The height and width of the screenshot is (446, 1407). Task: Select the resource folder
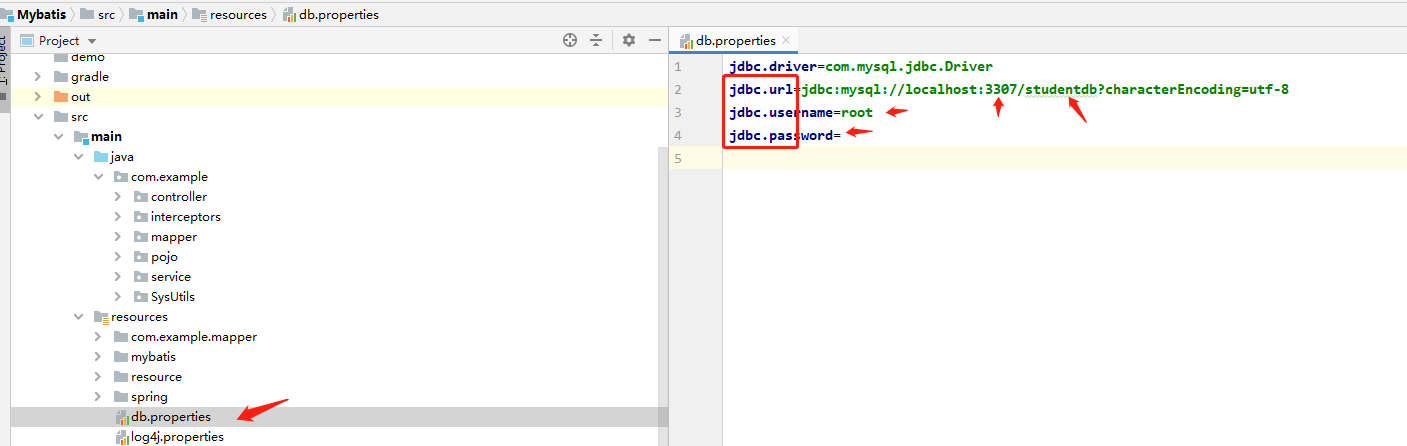156,377
